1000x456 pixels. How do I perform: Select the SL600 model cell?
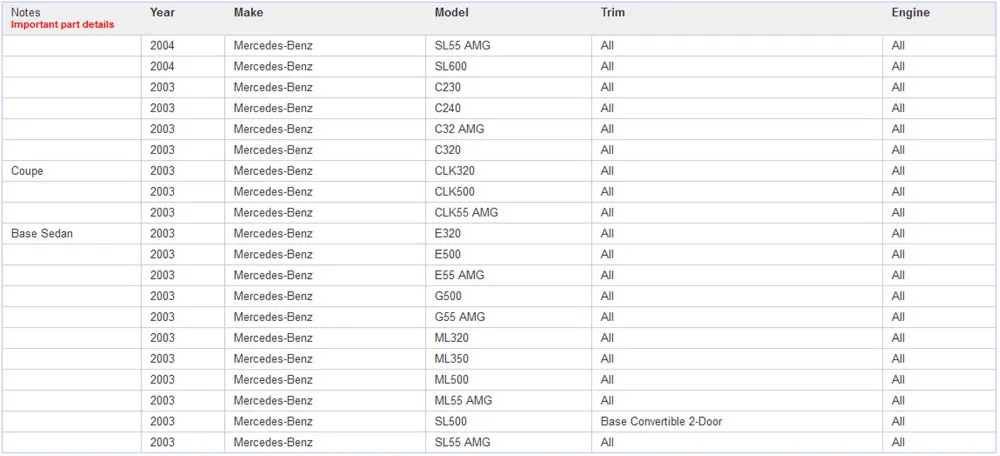pos(452,66)
